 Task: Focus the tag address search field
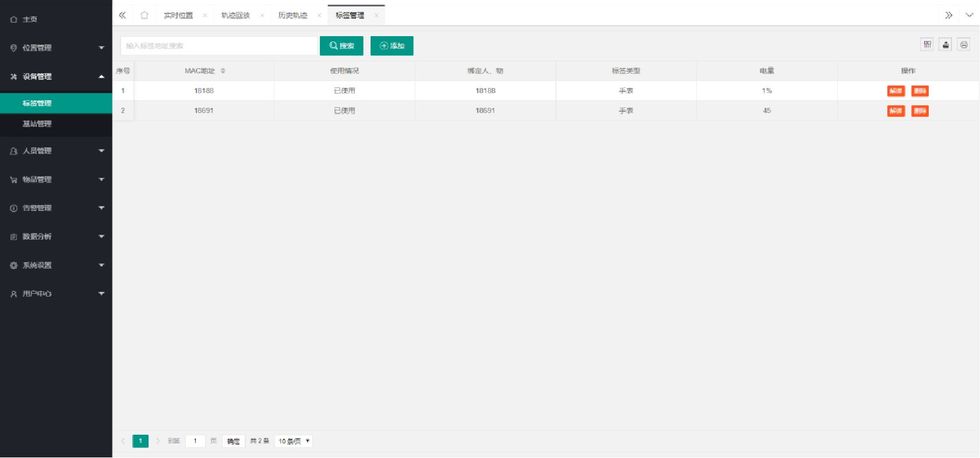pyautogui.click(x=218, y=46)
